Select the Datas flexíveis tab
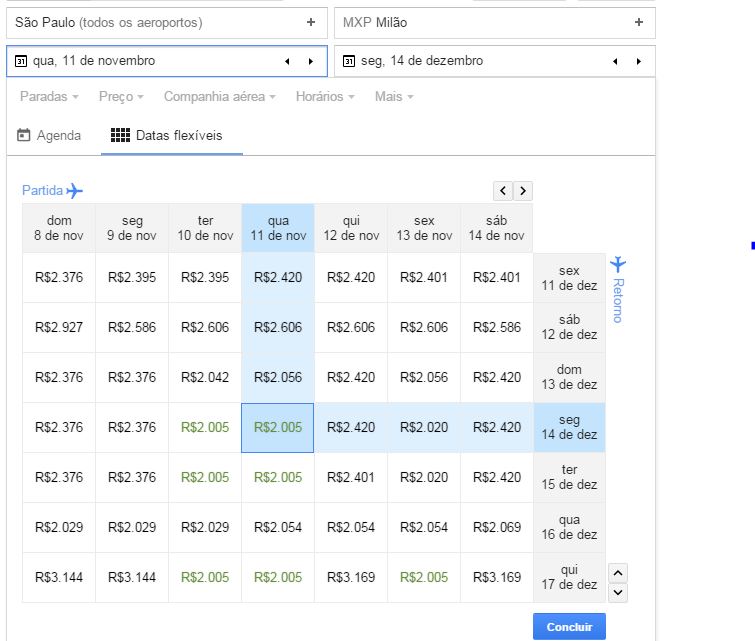 (167, 135)
